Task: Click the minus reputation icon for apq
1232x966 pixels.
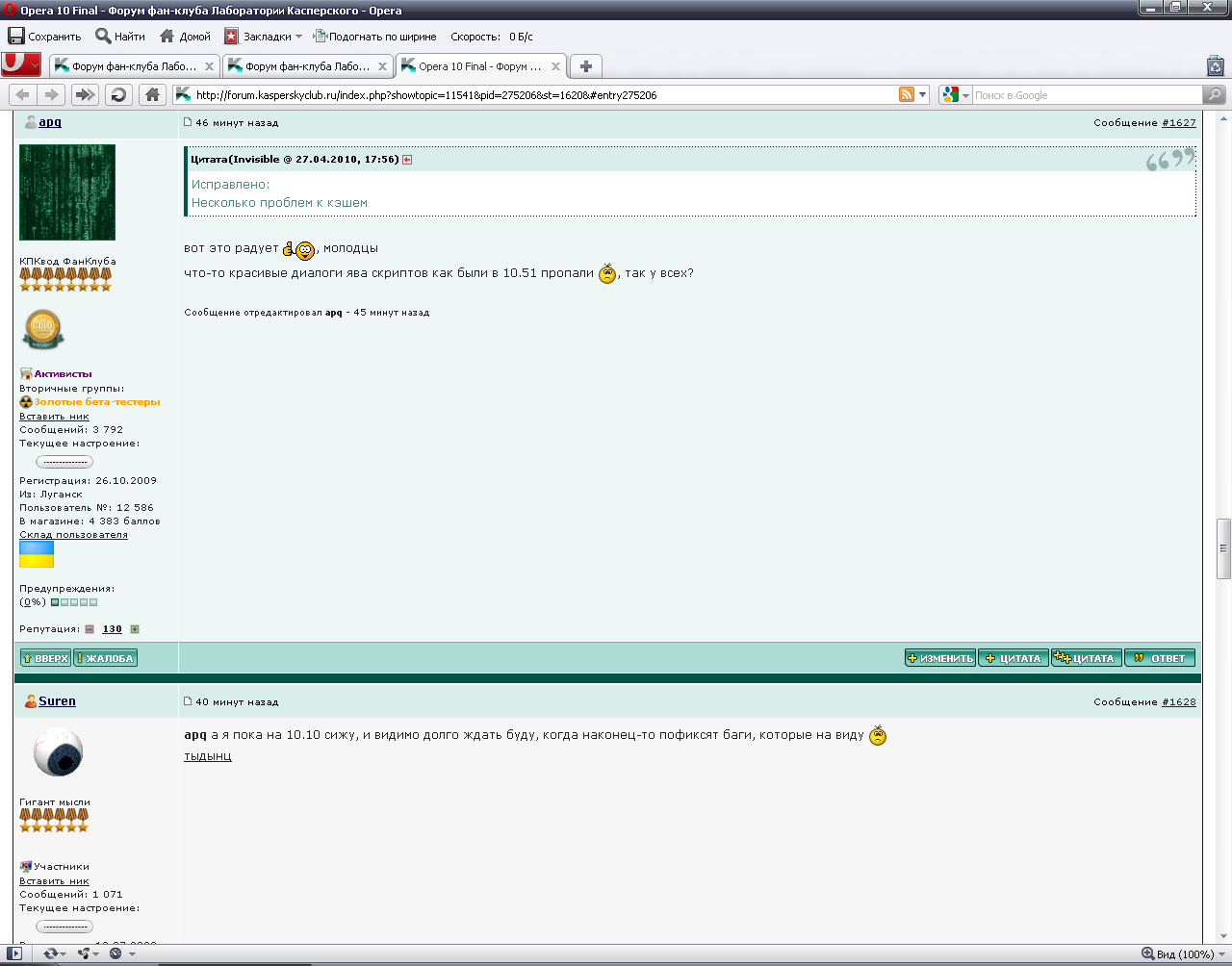Action: (90, 629)
